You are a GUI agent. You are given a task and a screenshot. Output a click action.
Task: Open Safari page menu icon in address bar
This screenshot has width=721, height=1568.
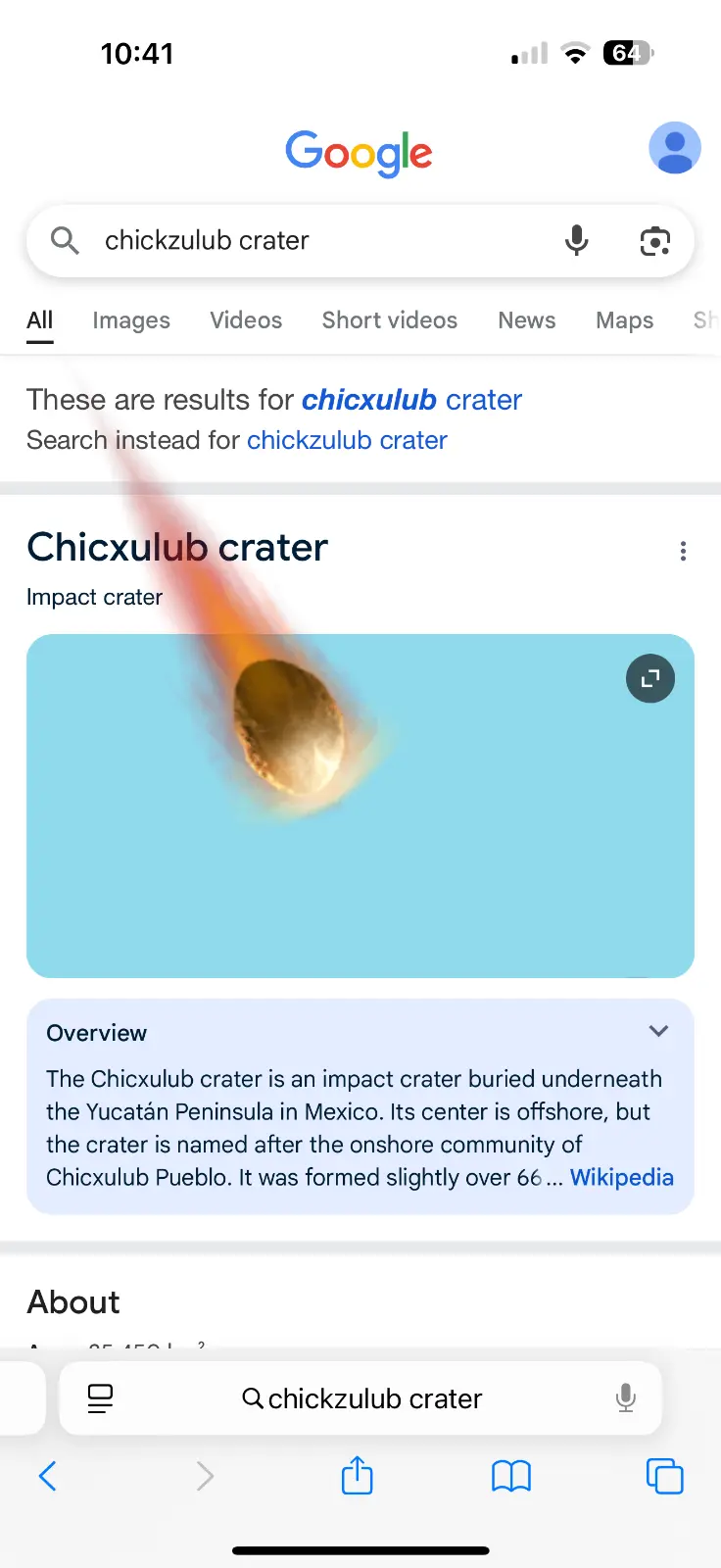(100, 1398)
